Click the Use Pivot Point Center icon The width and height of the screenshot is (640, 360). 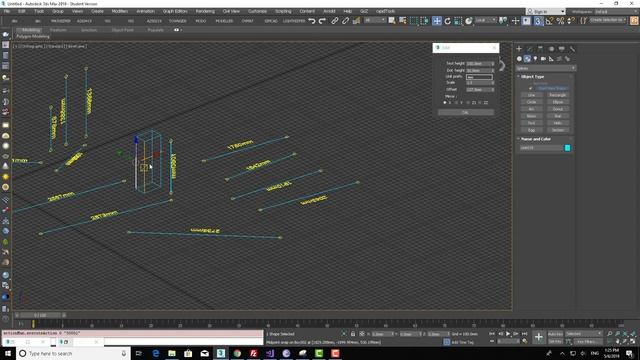[x=504, y=20]
